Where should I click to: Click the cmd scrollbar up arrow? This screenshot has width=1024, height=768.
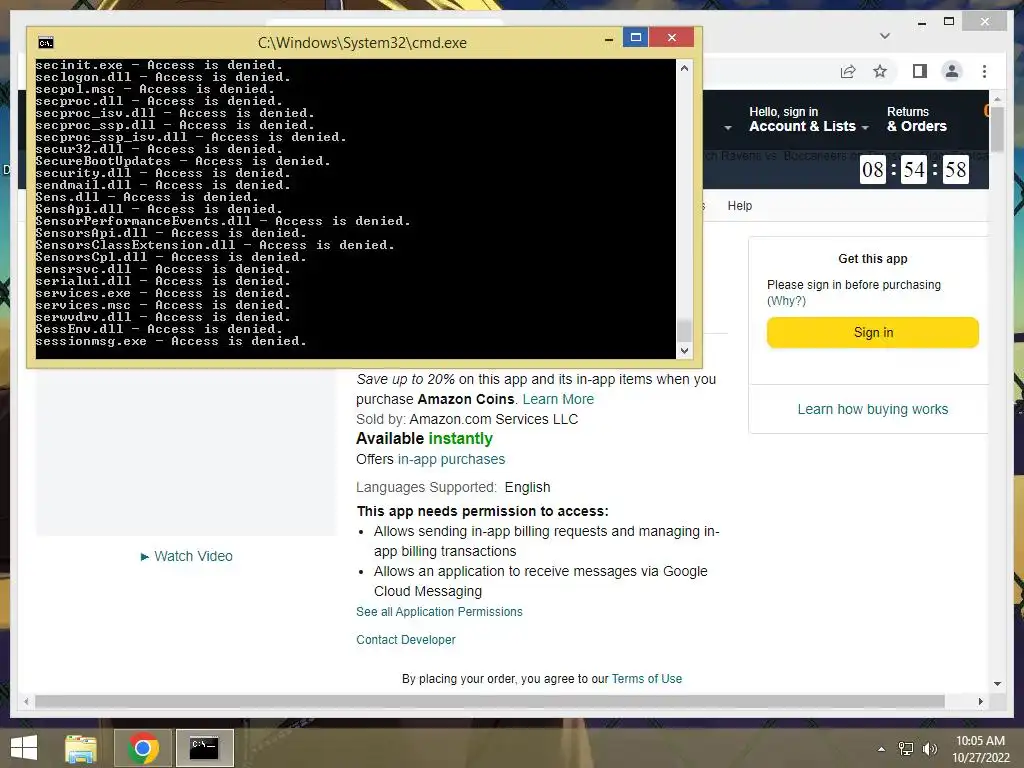pos(684,68)
